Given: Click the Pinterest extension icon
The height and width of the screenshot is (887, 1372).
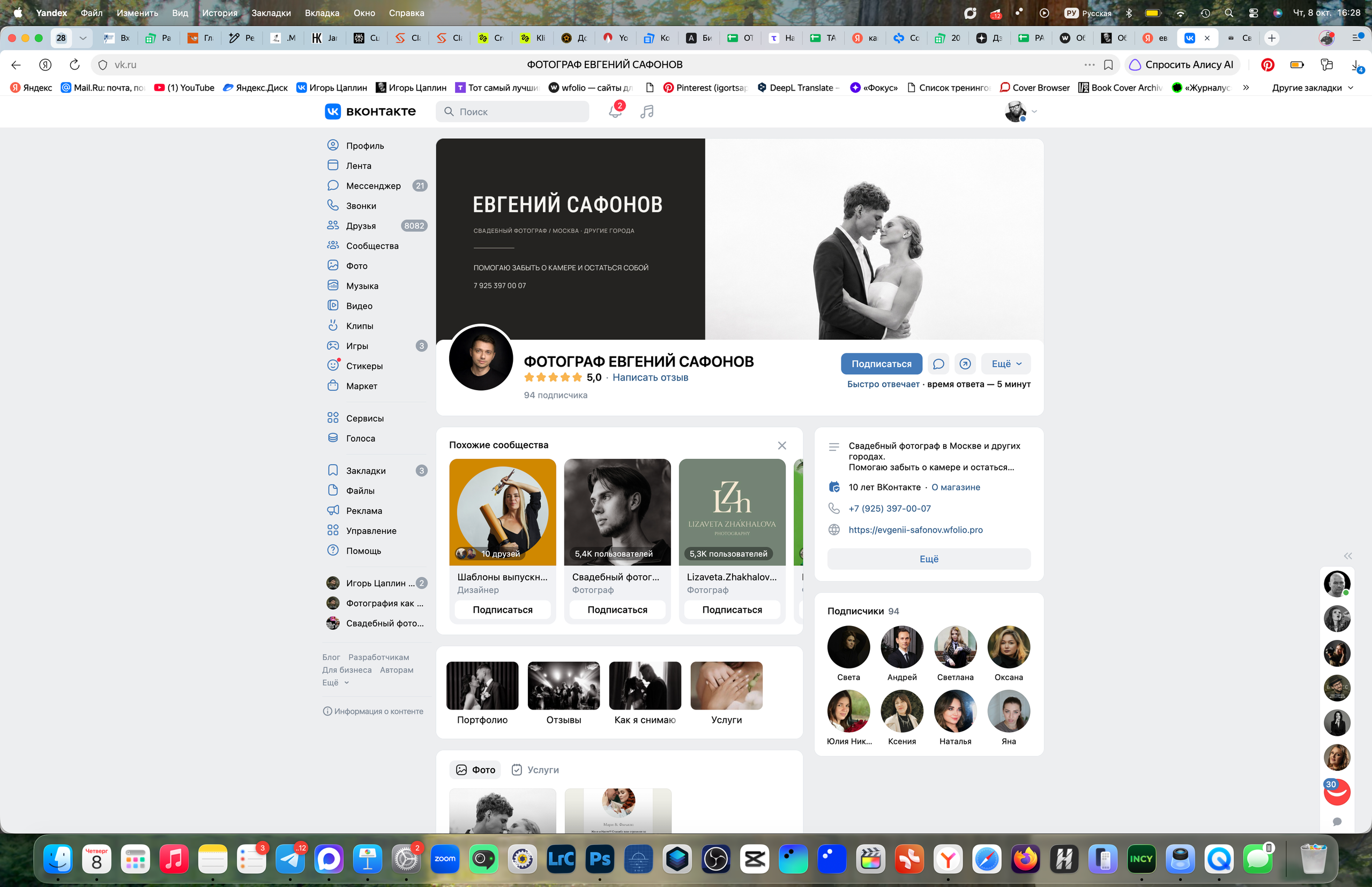Looking at the screenshot, I should pyautogui.click(x=1267, y=64).
